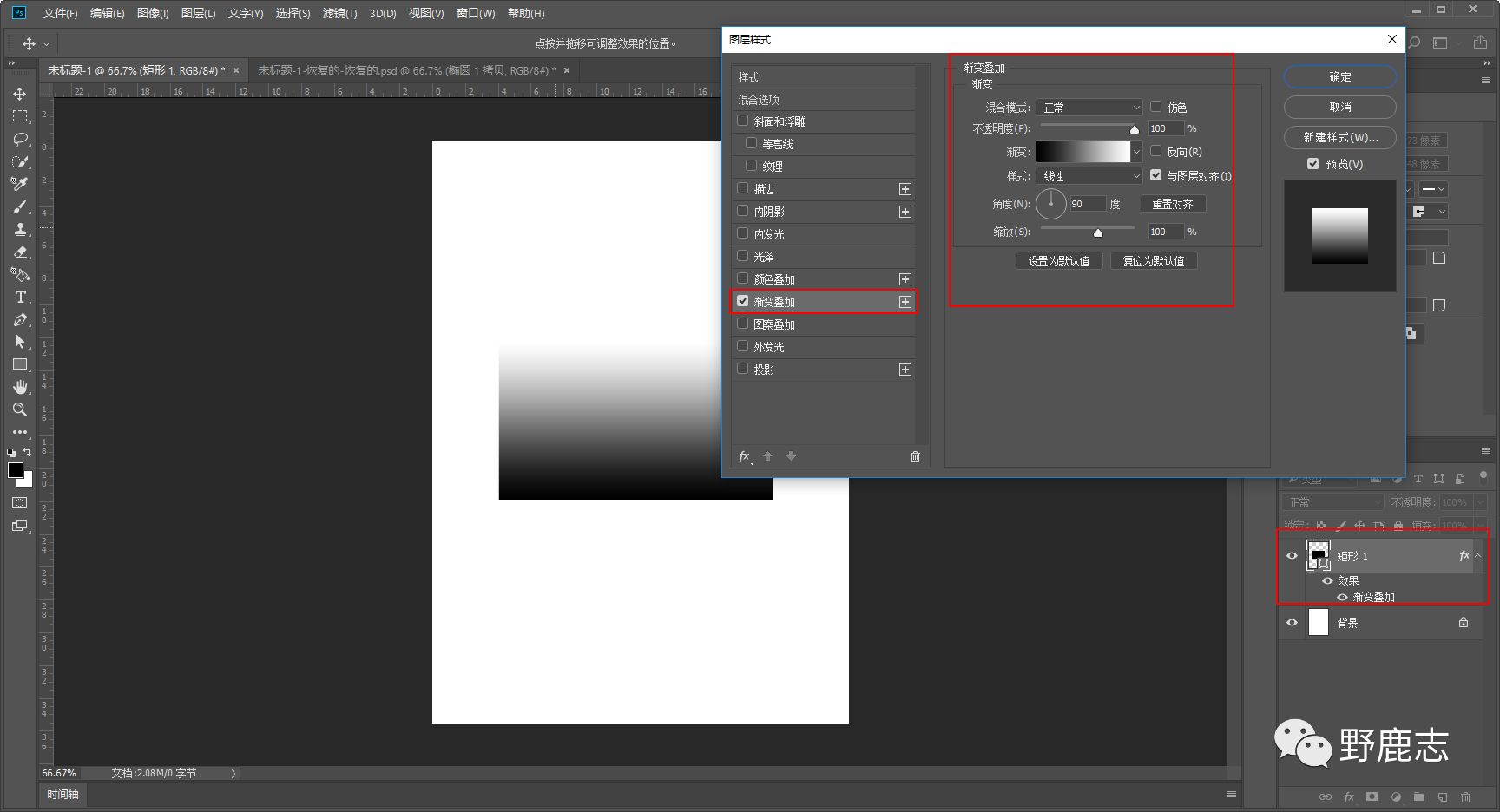Select the Zoom tool
Image resolution: width=1500 pixels, height=812 pixels.
coord(20,409)
